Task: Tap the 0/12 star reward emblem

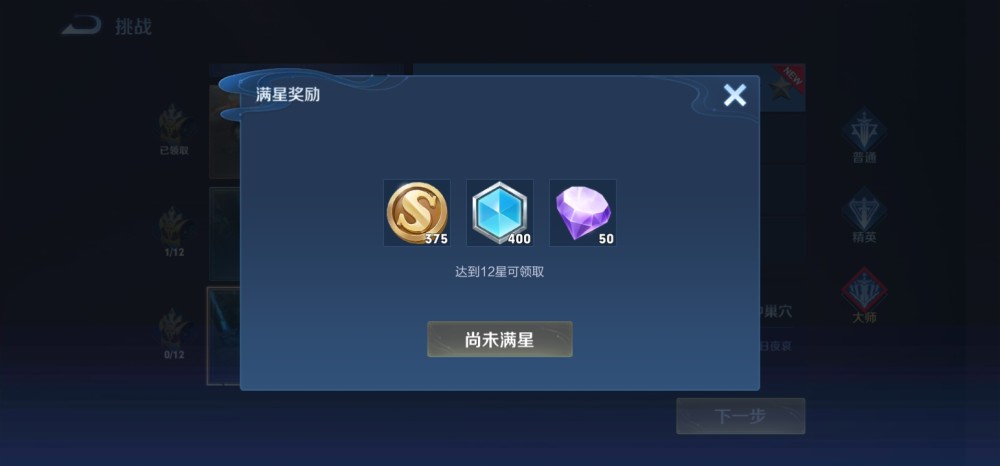Action: click(174, 334)
